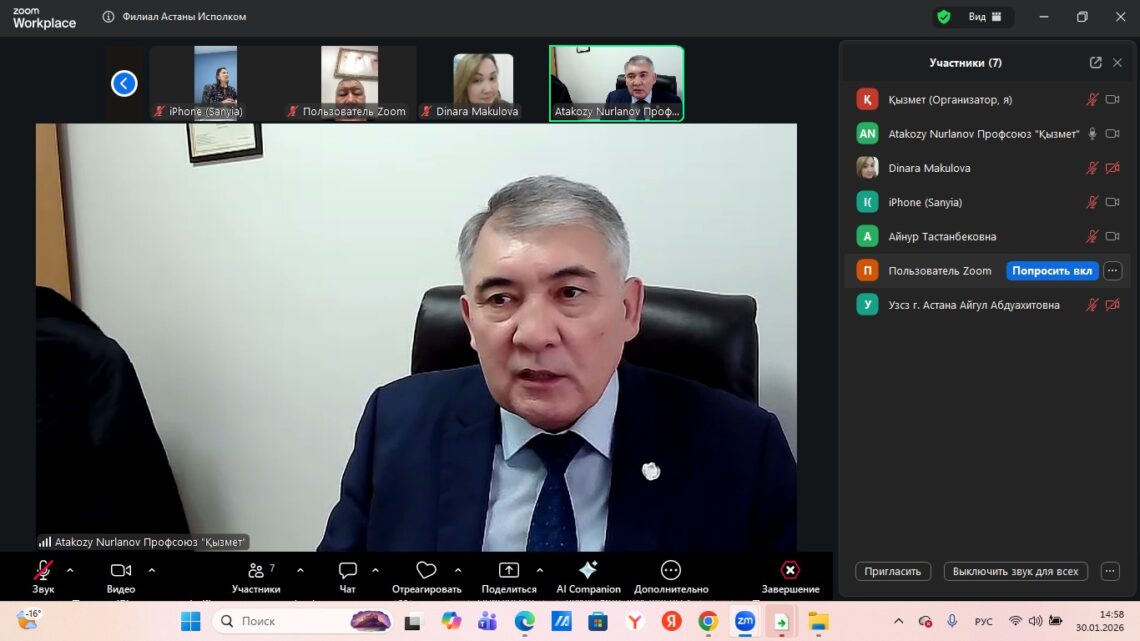Image resolution: width=1140 pixels, height=641 pixels.
Task: Open the Отреагировать reactions panel
Action: pyautogui.click(x=425, y=570)
